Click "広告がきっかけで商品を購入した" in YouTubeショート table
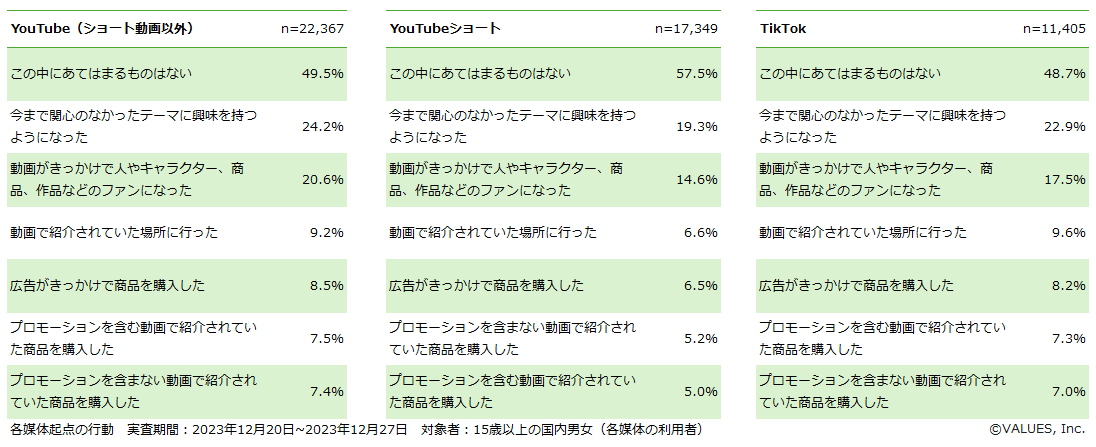The height and width of the screenshot is (447, 1096). click(x=486, y=285)
